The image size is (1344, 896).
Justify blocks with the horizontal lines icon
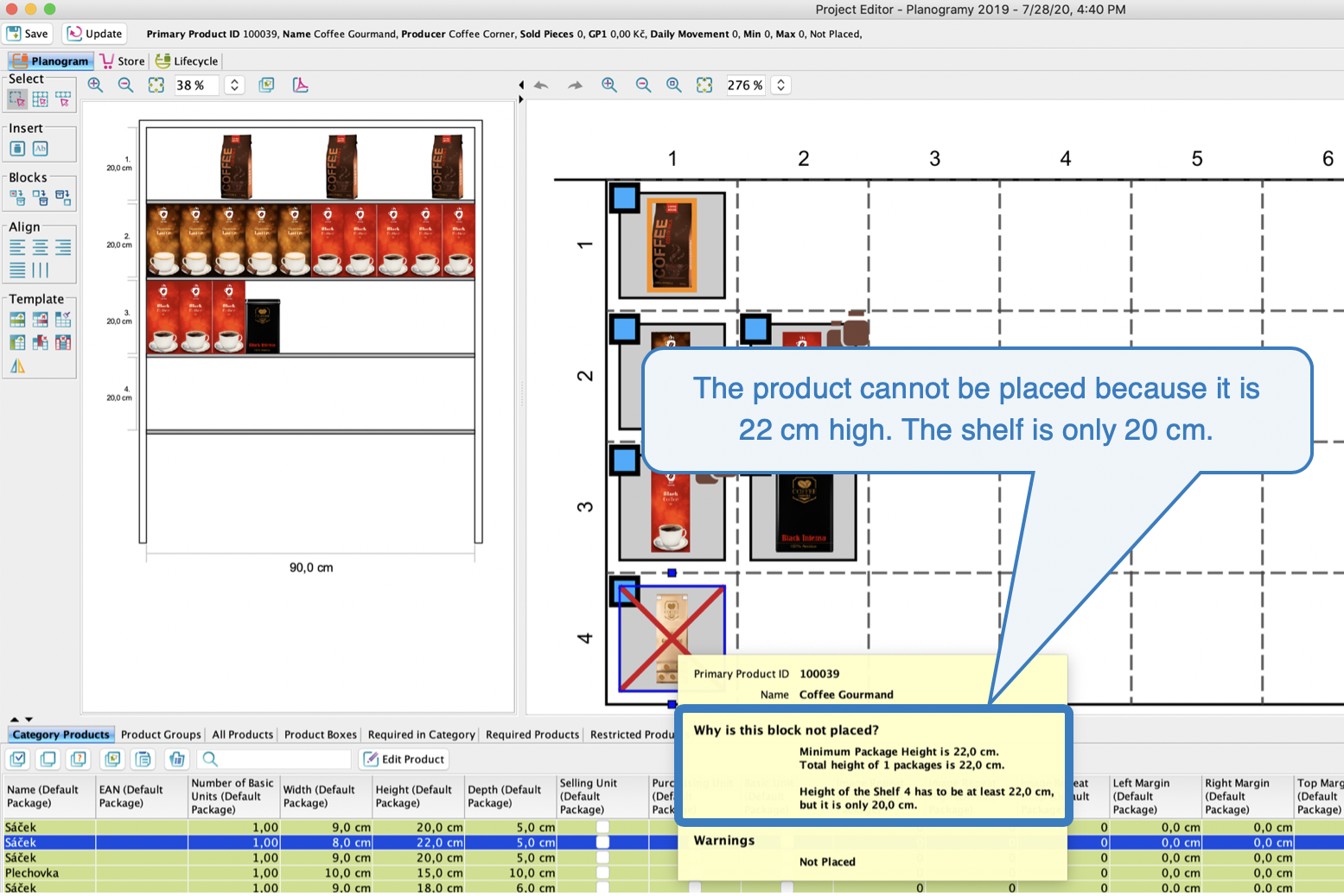(x=17, y=270)
